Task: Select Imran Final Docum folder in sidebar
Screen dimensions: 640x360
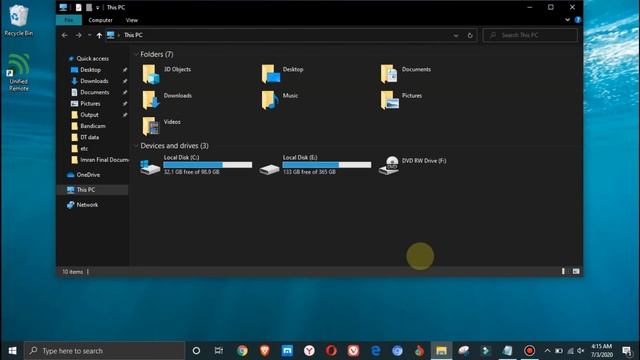Action: (99, 160)
